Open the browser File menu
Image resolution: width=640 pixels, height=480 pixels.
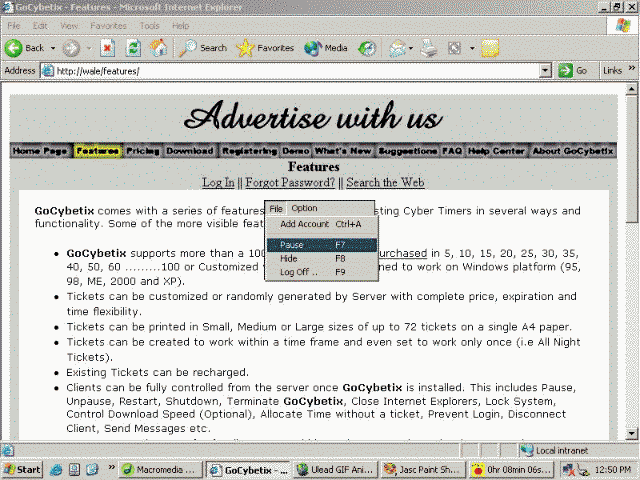[13, 26]
